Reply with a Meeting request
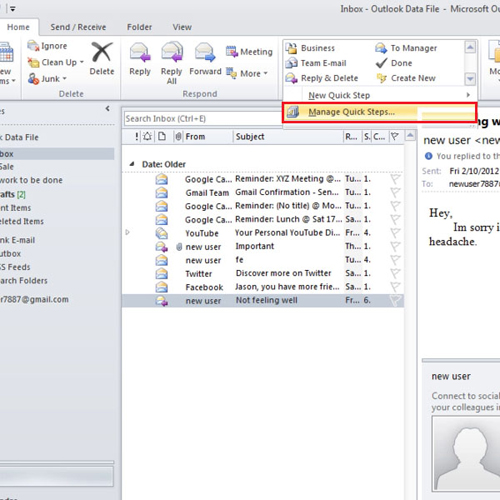The height and width of the screenshot is (500, 500). coord(249,52)
